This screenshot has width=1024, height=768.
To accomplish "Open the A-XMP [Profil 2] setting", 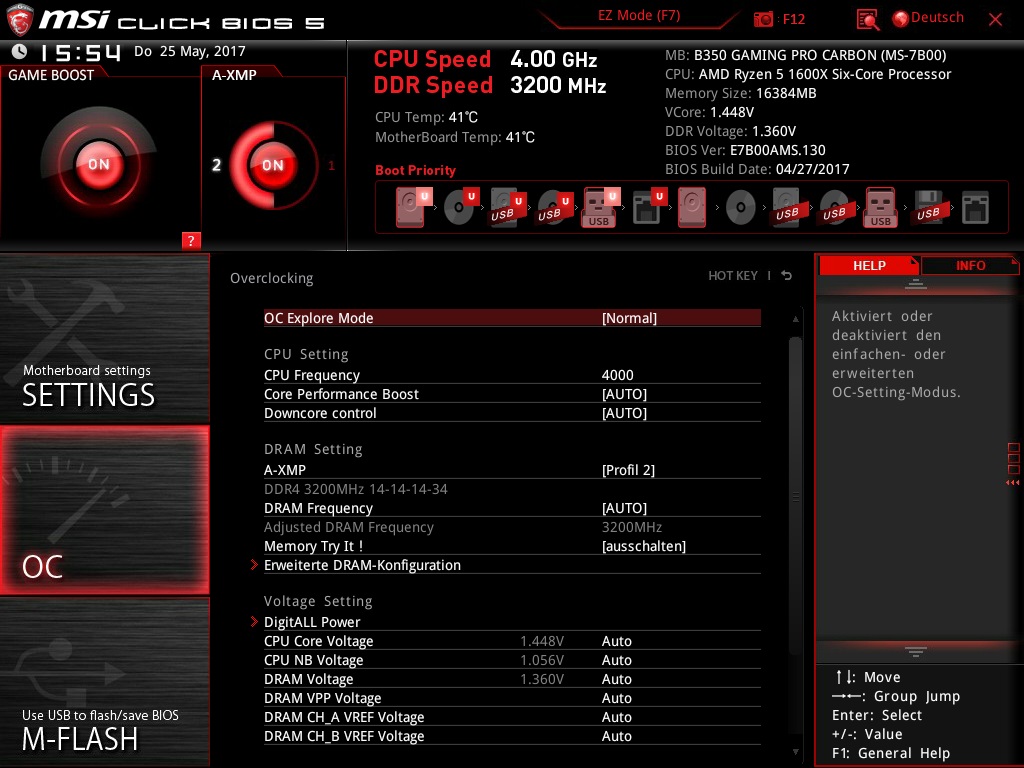I will click(512, 470).
